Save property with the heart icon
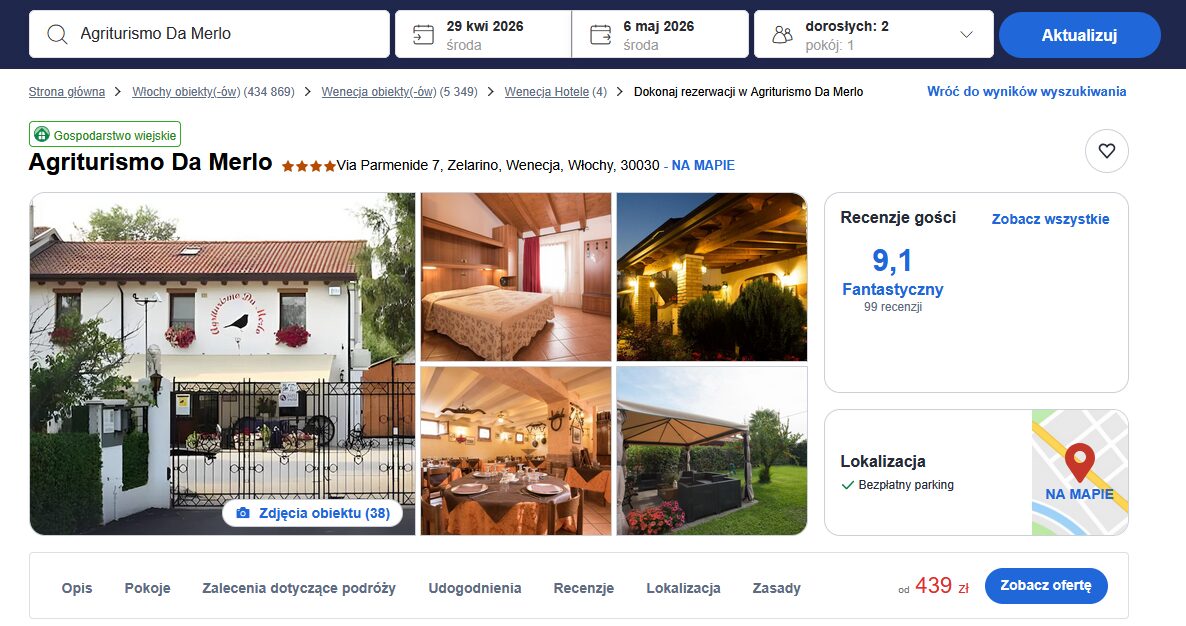The image size is (1186, 626). (x=1107, y=151)
